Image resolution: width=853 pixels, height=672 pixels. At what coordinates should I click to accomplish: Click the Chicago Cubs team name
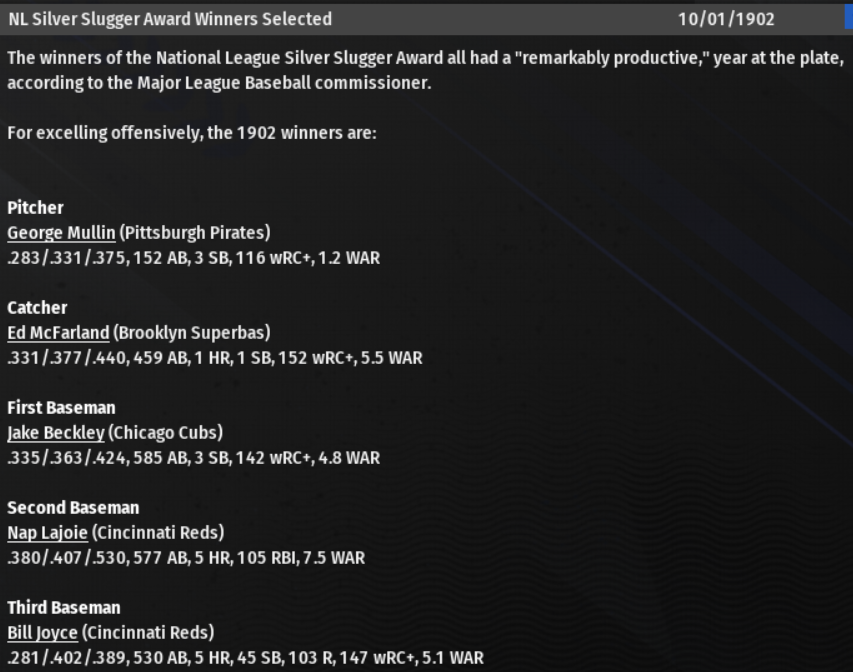coord(166,433)
